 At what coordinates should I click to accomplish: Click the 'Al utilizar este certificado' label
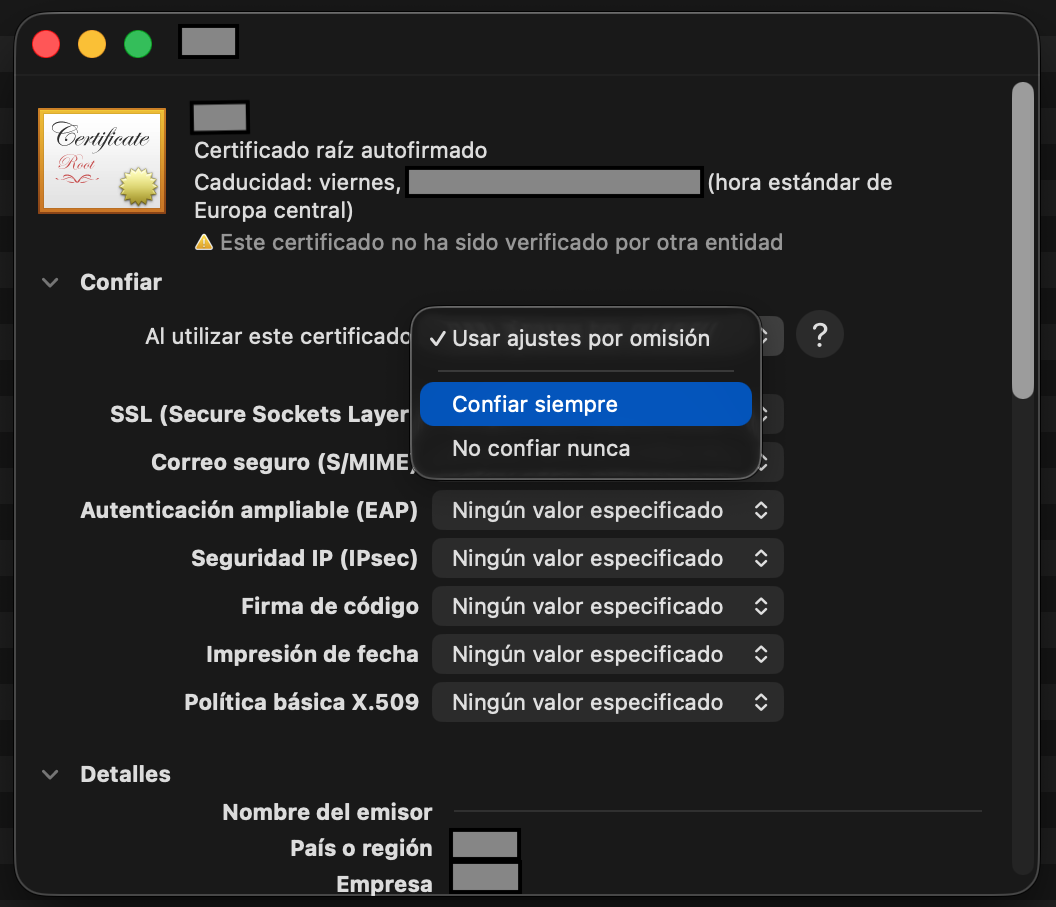coord(278,336)
